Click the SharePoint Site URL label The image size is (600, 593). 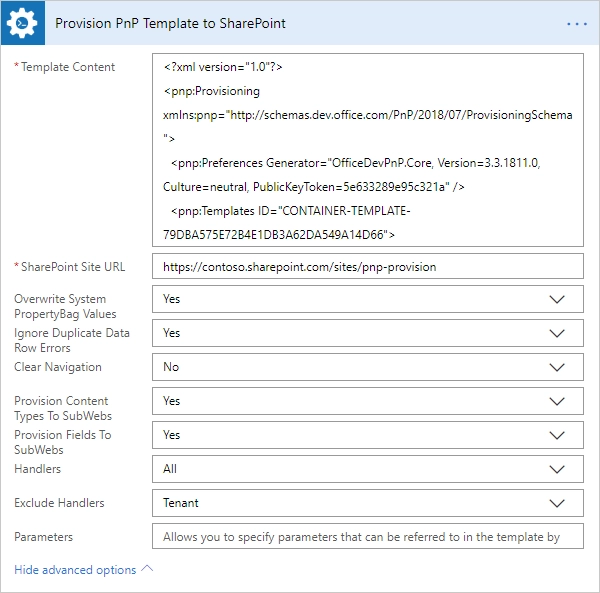[x=73, y=267]
